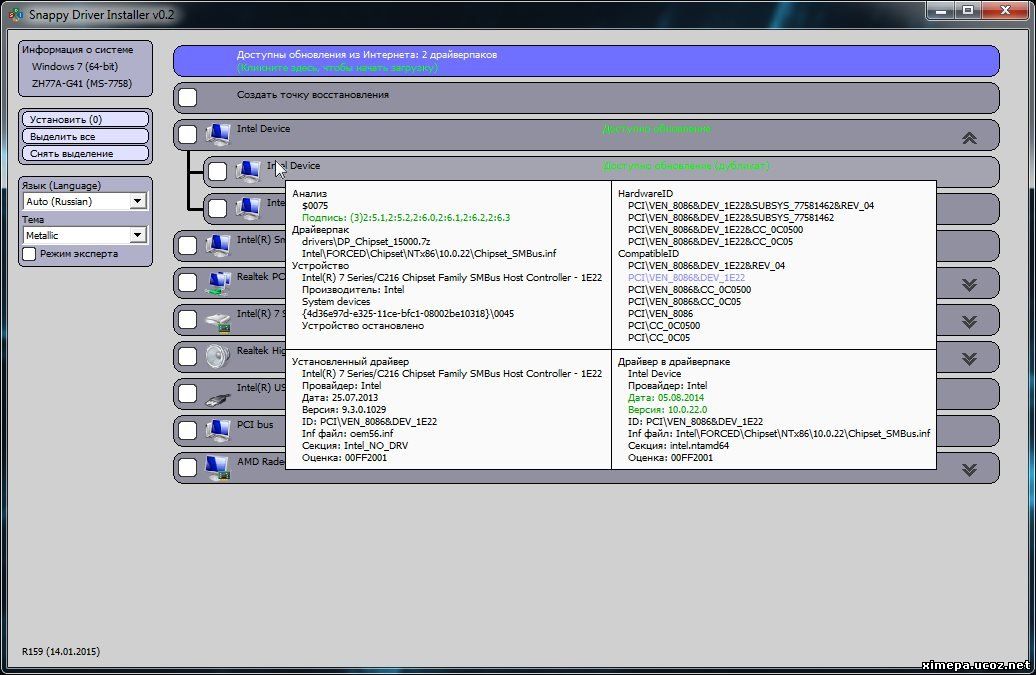This screenshot has width=1036, height=675.
Task: Click the top-level Intel Device computer icon
Action: coord(217,135)
